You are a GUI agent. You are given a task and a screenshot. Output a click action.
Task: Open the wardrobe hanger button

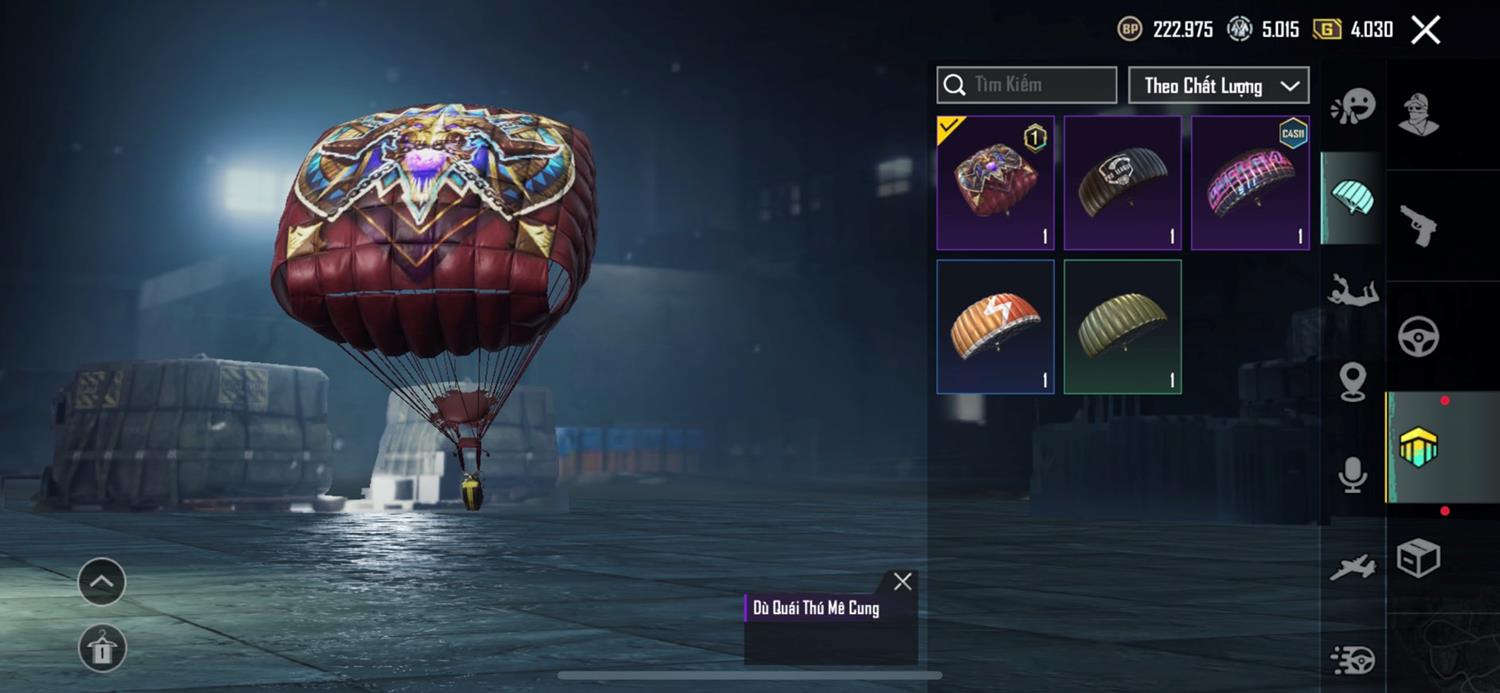coord(102,648)
